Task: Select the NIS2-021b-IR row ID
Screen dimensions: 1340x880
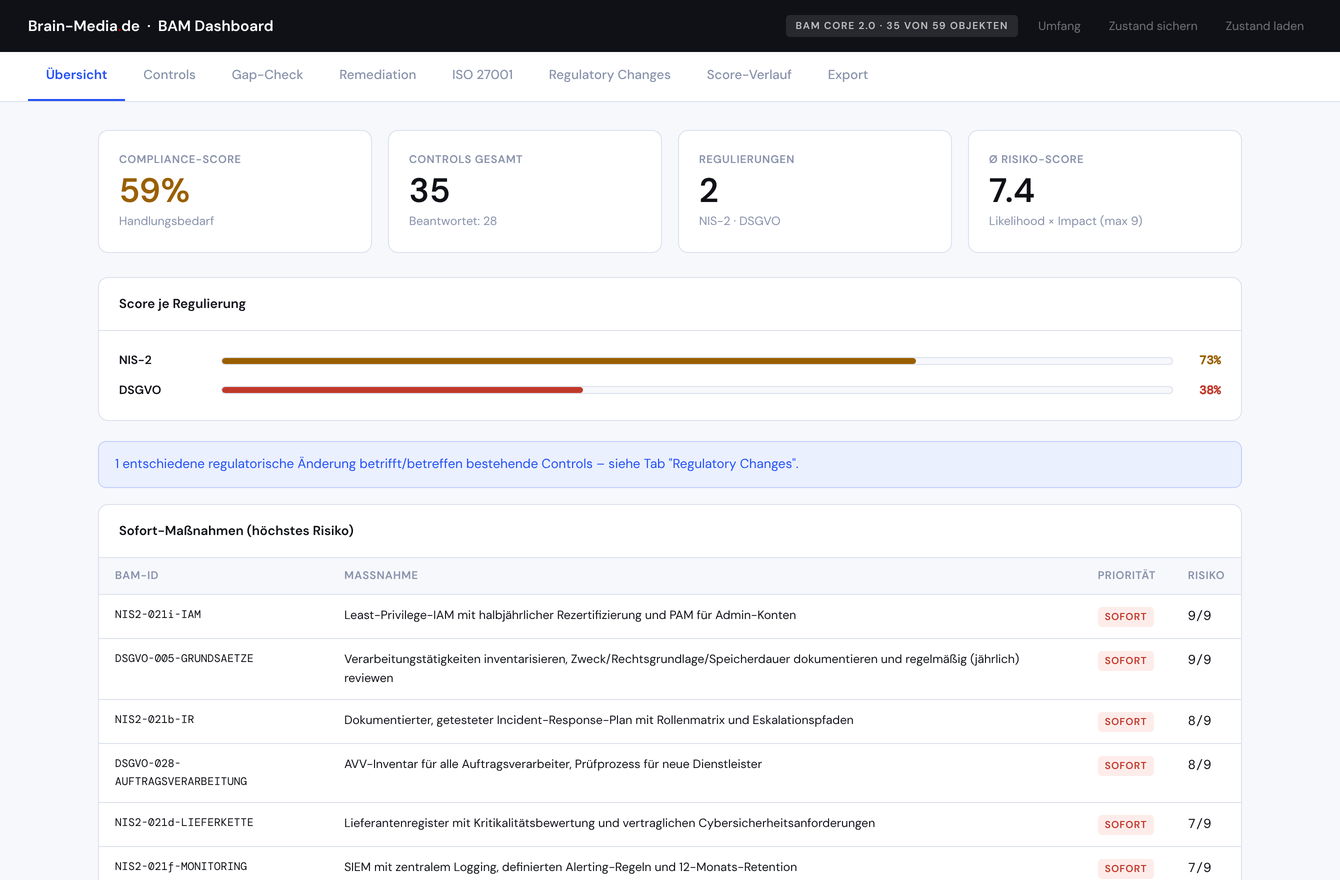Action: click(x=154, y=719)
